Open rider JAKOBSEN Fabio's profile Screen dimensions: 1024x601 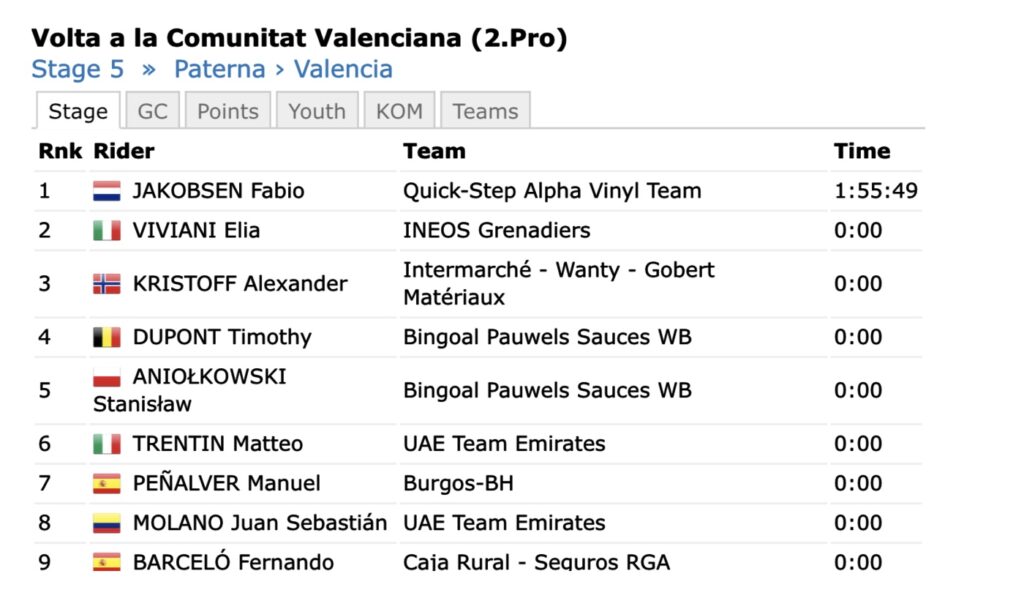point(218,191)
